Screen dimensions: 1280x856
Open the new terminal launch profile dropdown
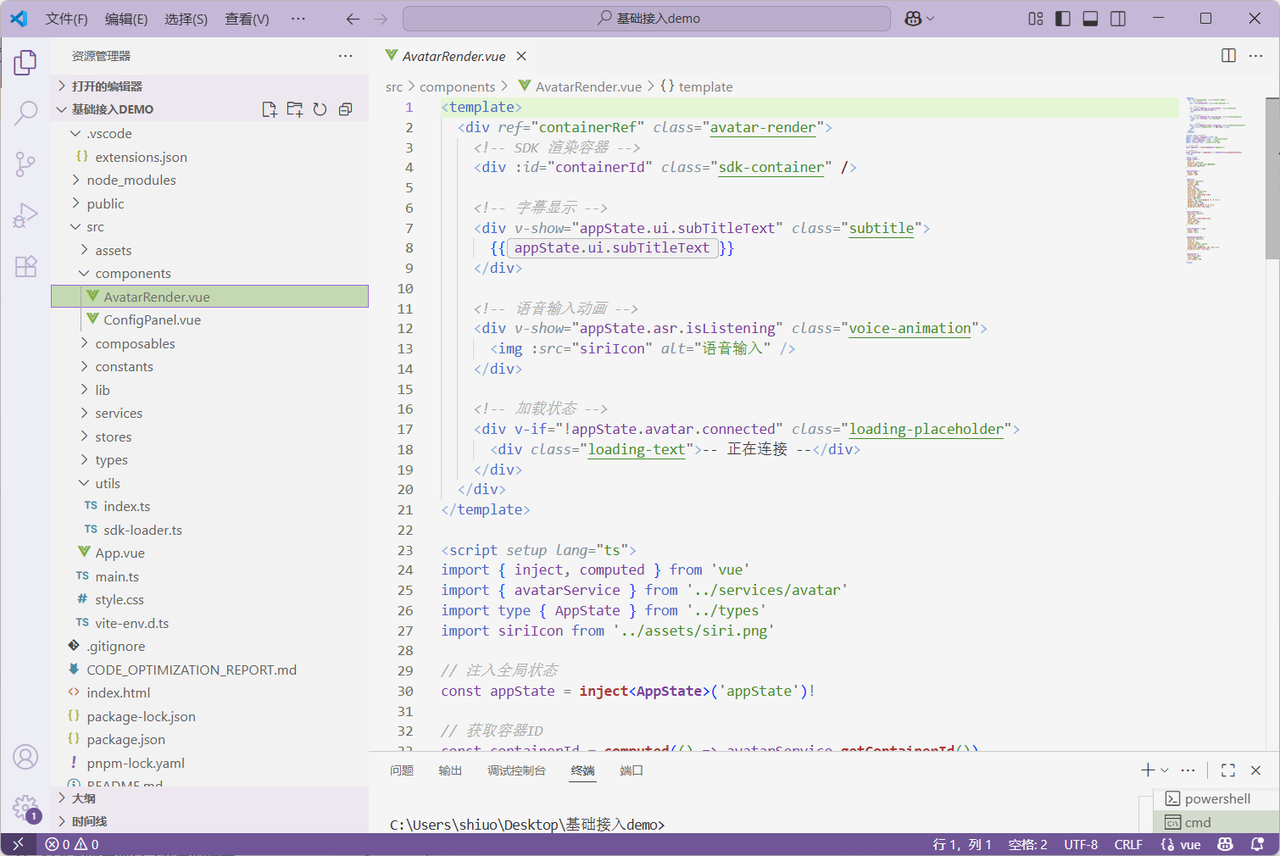click(x=1165, y=770)
